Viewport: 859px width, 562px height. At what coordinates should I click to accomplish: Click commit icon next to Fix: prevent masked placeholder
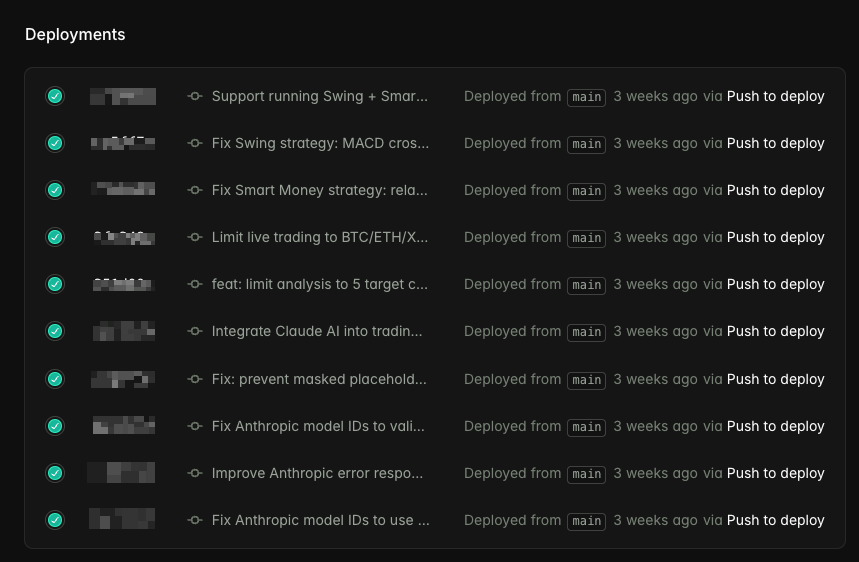195,379
